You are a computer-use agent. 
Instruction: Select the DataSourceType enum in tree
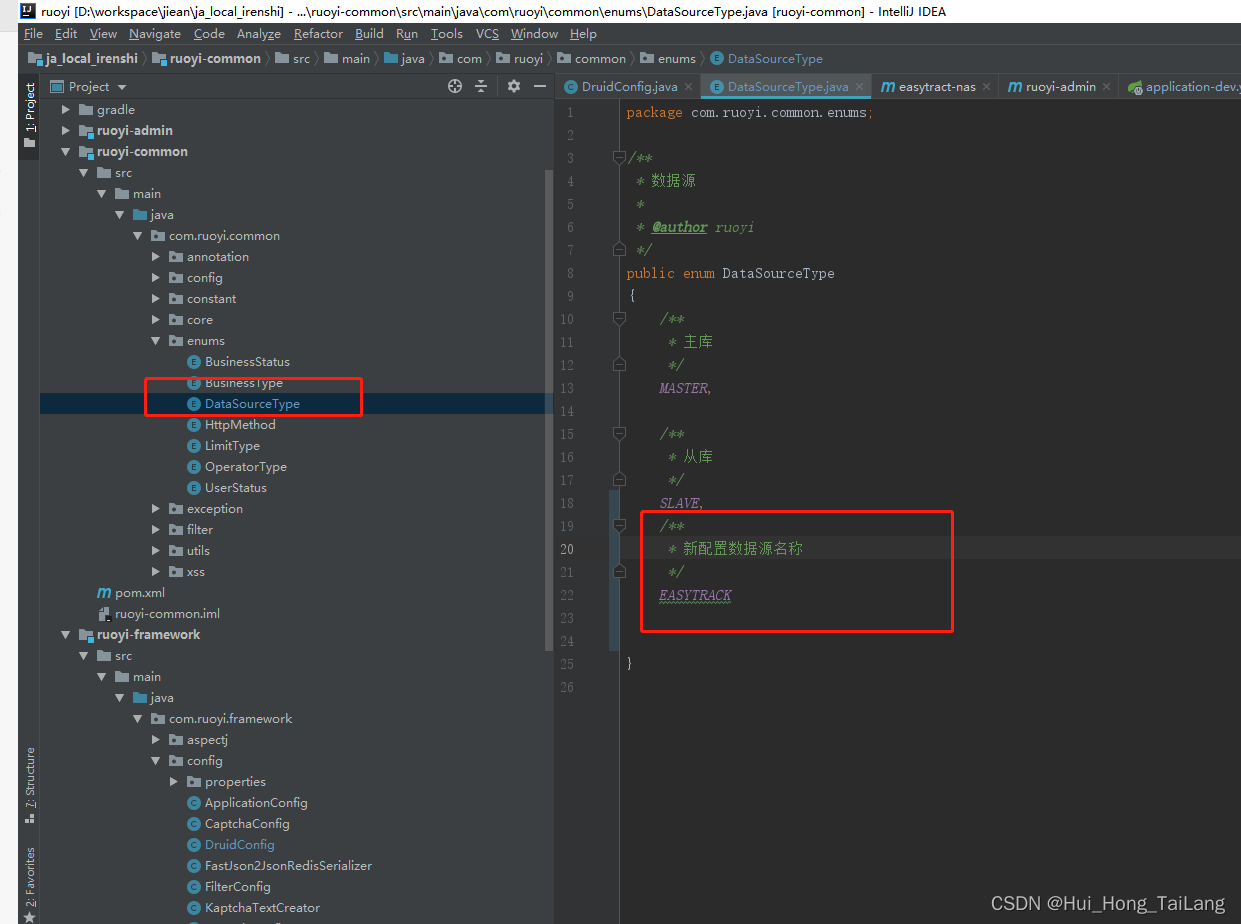(252, 404)
